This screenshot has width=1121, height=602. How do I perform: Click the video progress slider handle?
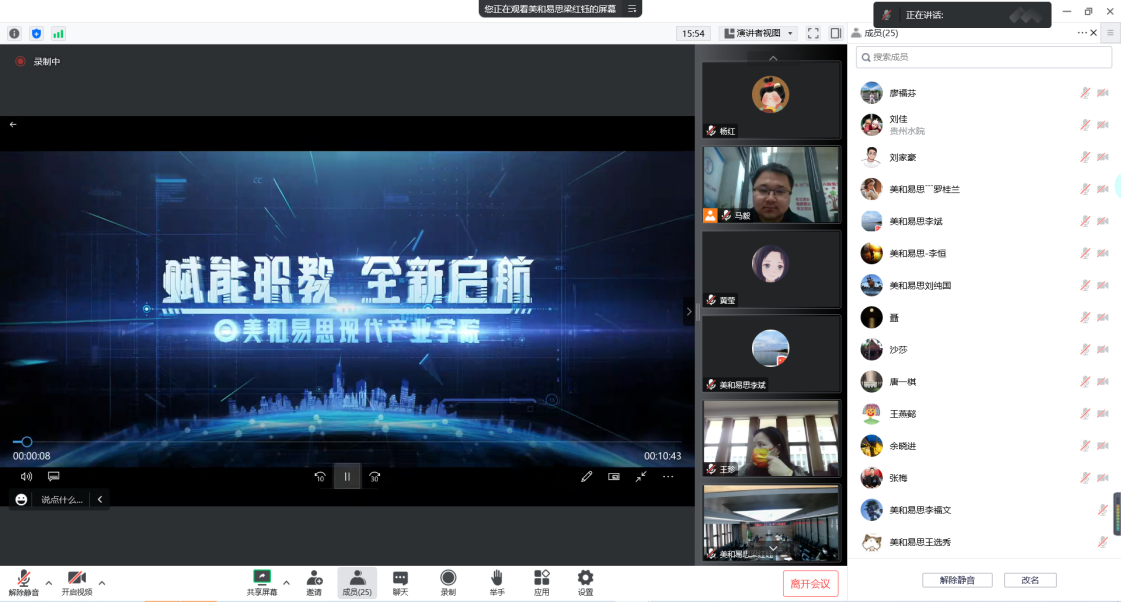pyautogui.click(x=26, y=442)
